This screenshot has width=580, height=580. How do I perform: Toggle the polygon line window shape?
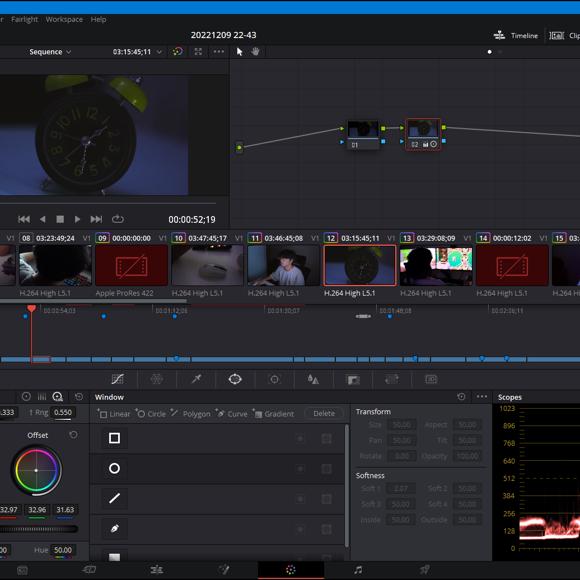coord(114,499)
